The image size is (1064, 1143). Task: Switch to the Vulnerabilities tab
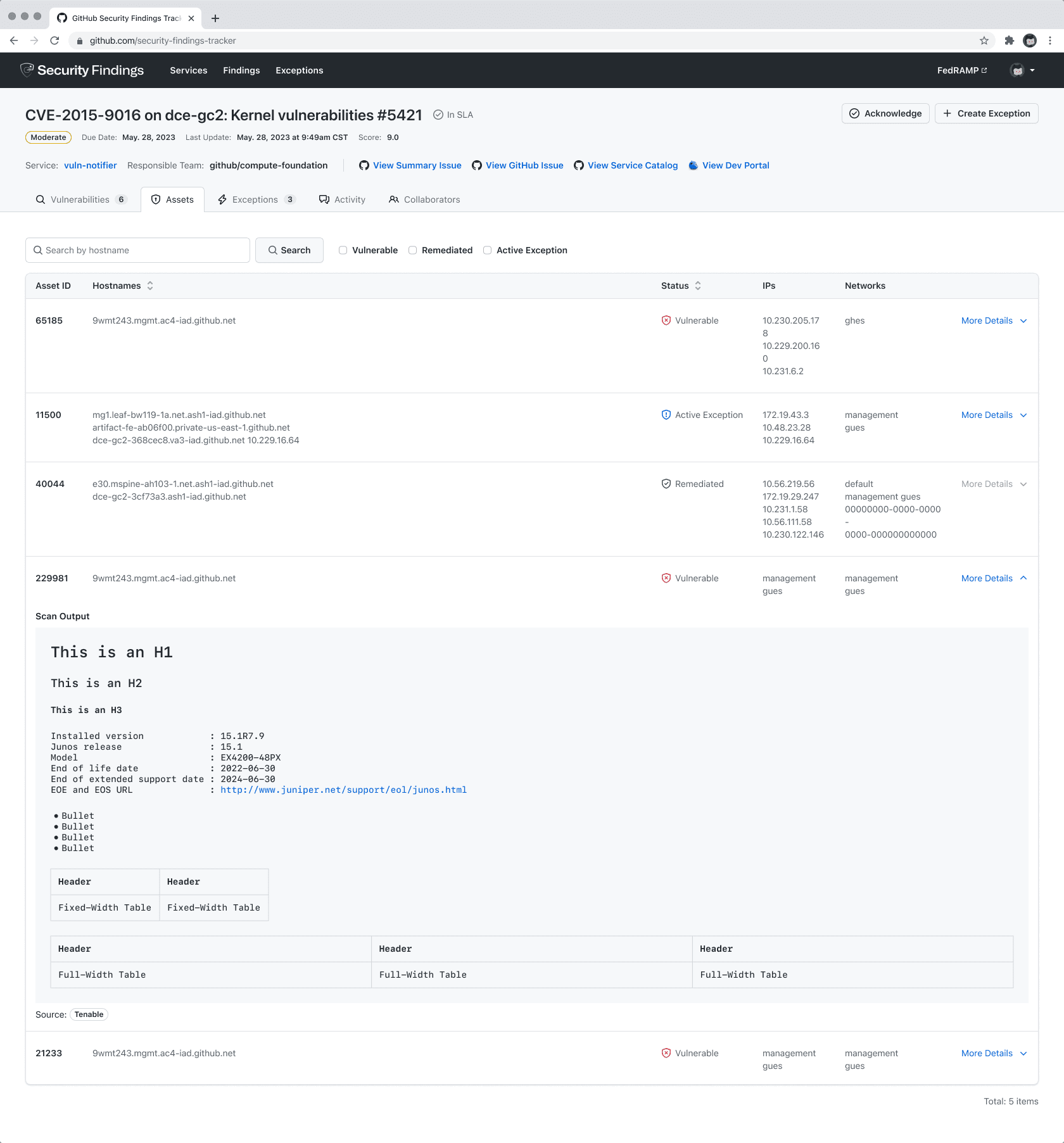click(82, 199)
